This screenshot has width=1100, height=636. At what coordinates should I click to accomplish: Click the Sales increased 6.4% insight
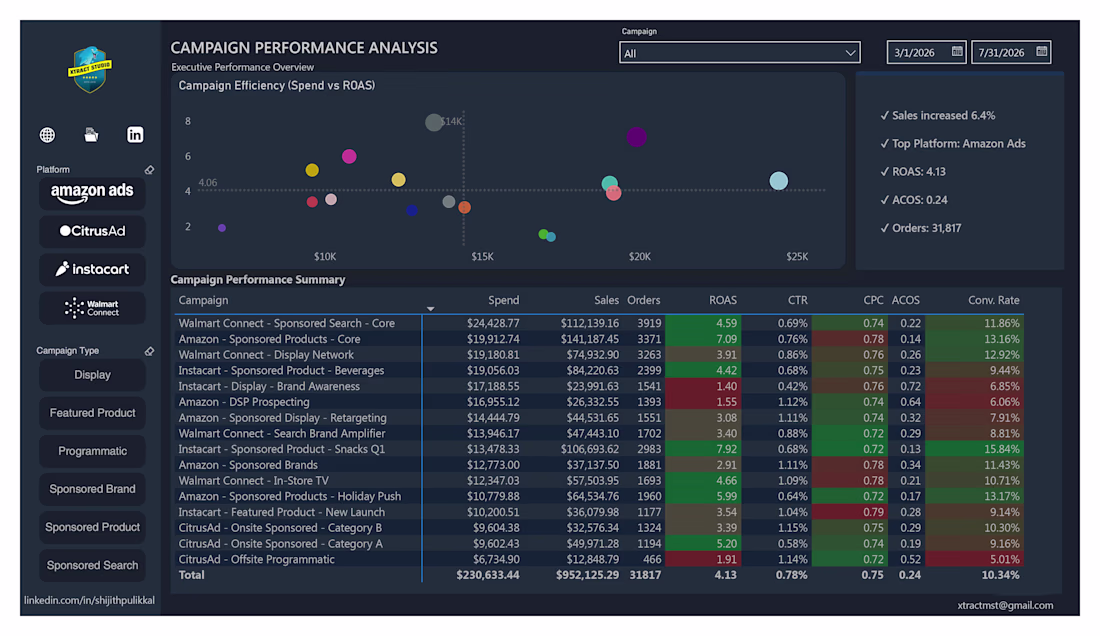pos(937,116)
